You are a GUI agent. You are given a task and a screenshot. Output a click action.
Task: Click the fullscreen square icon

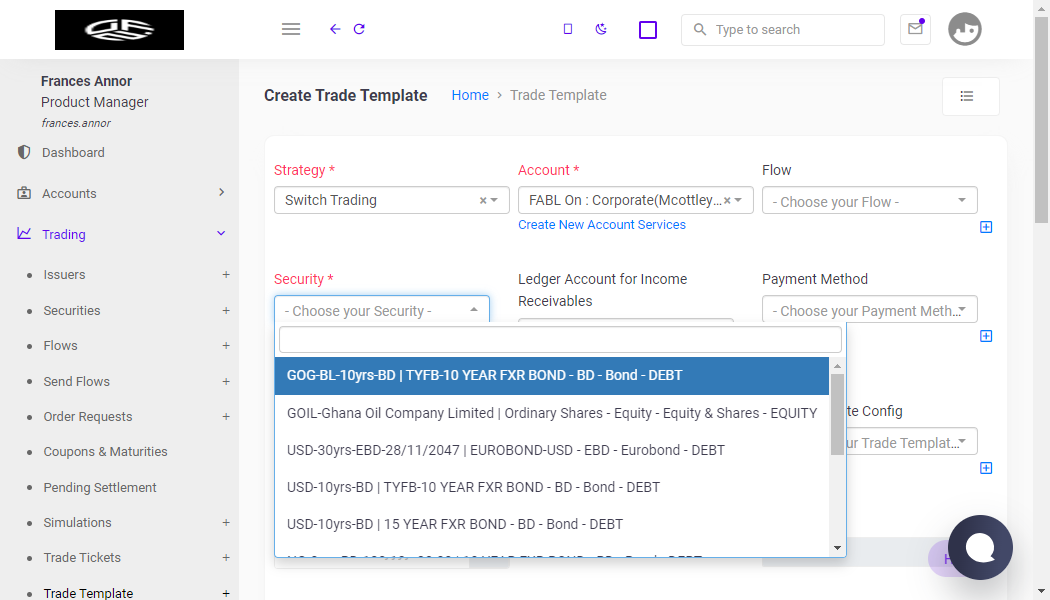tap(648, 29)
